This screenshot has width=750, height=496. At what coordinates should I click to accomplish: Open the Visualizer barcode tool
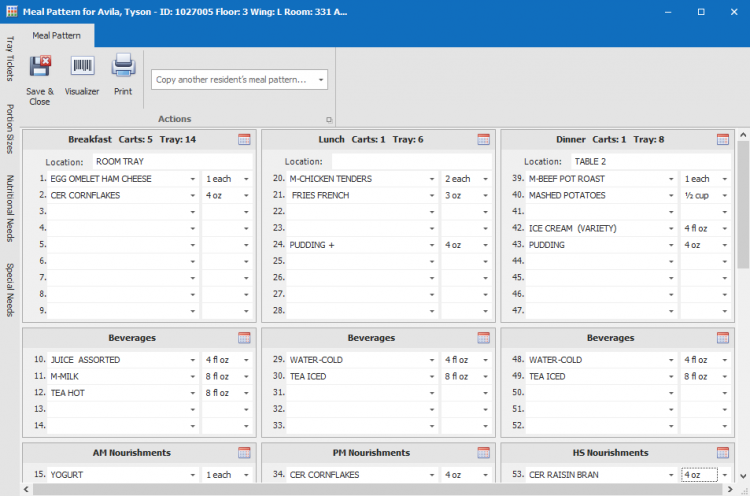[x=82, y=68]
